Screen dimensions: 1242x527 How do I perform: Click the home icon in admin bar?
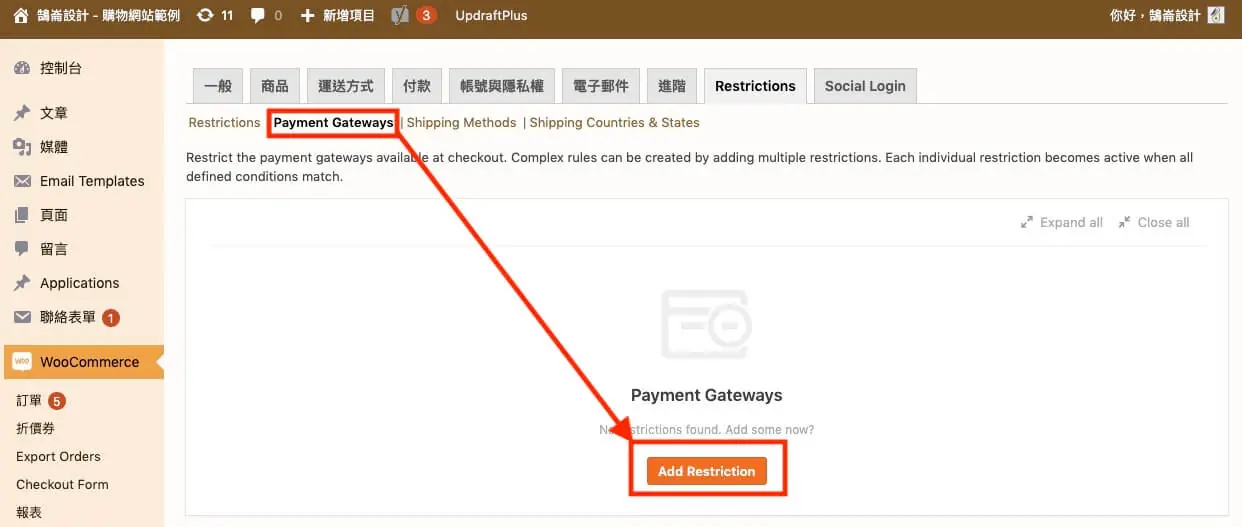click(21, 15)
